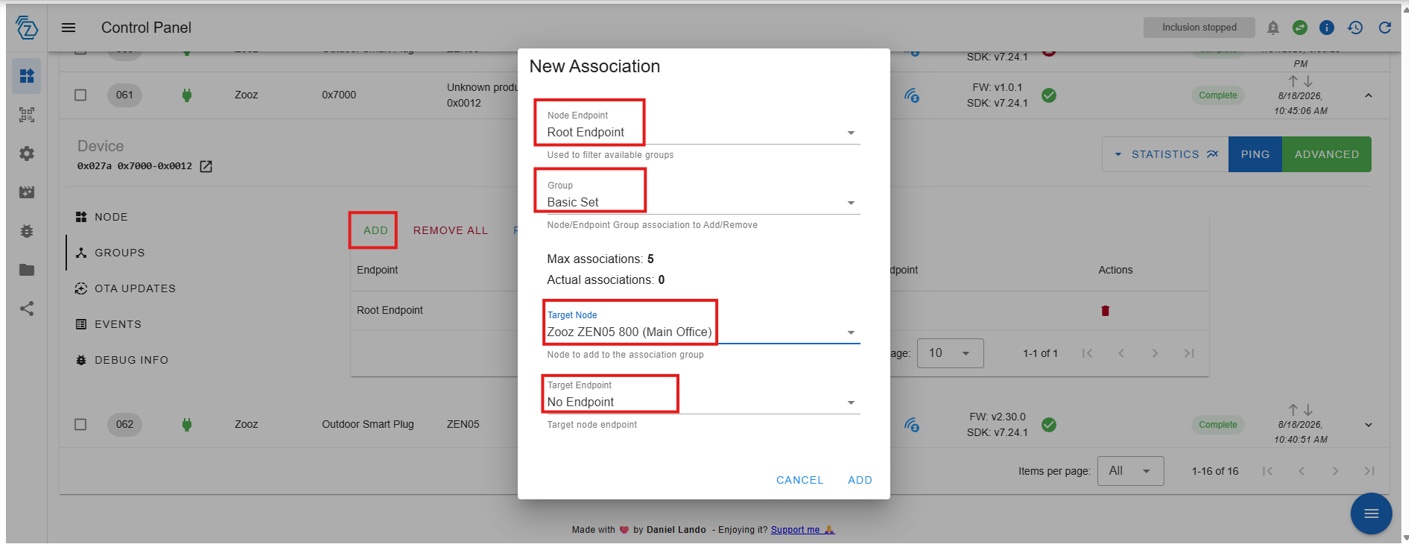Click the green controller swap icon
Screen dimensions: 1409x548
pyautogui.click(x=1300, y=28)
